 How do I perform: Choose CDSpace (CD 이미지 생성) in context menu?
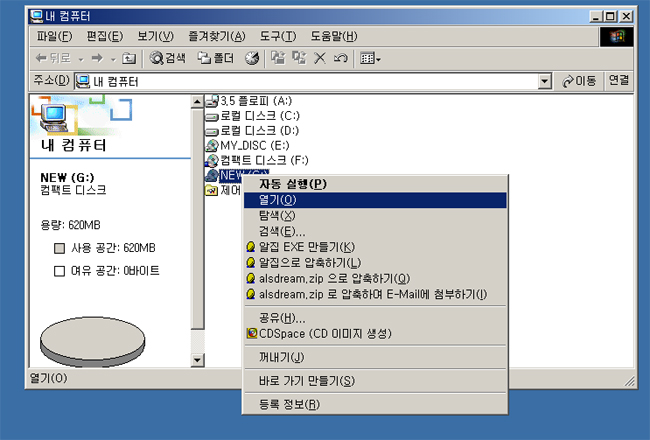click(x=310, y=333)
